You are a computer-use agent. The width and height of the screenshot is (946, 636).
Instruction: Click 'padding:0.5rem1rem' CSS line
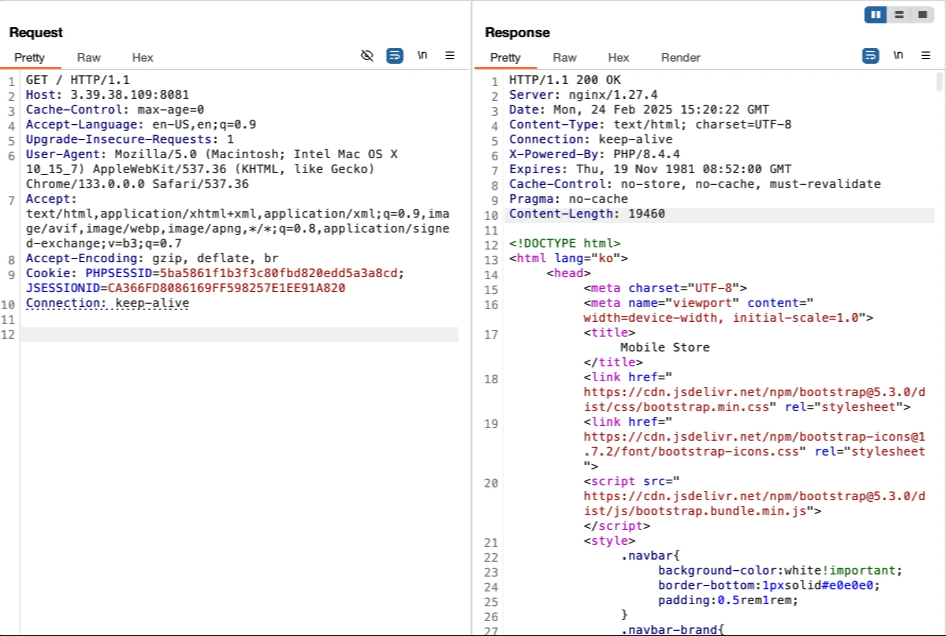click(x=728, y=600)
